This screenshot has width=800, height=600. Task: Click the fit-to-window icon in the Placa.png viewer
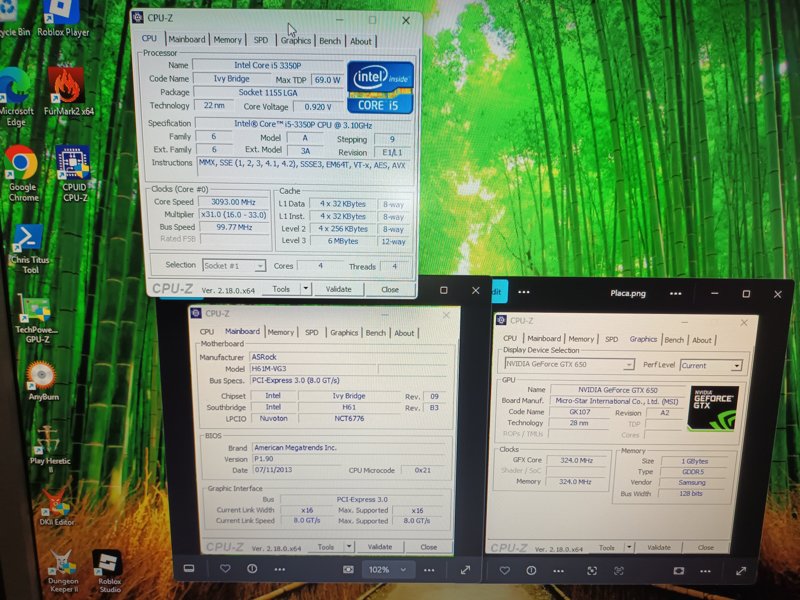point(679,571)
